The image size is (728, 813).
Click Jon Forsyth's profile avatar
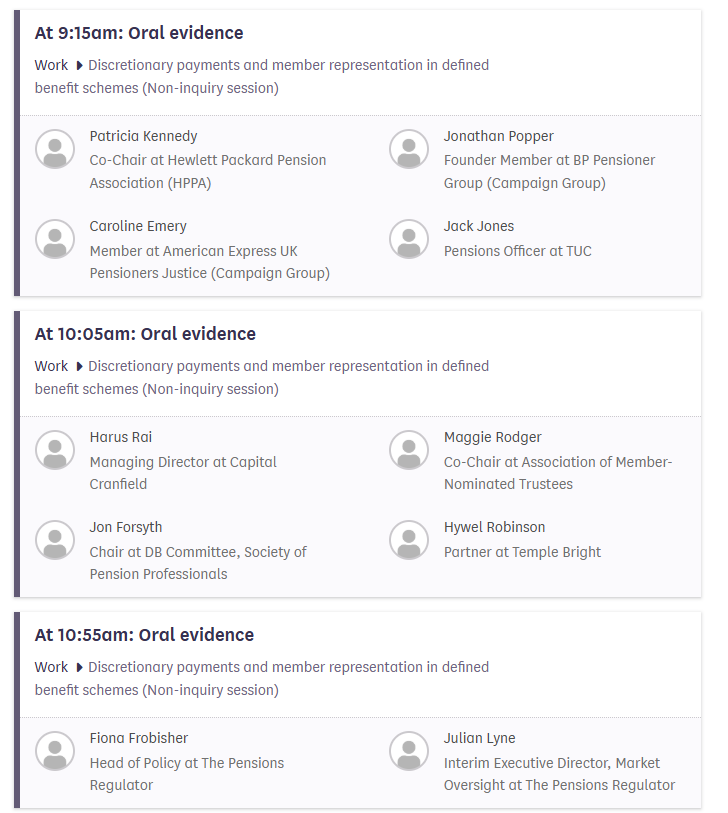(55, 540)
